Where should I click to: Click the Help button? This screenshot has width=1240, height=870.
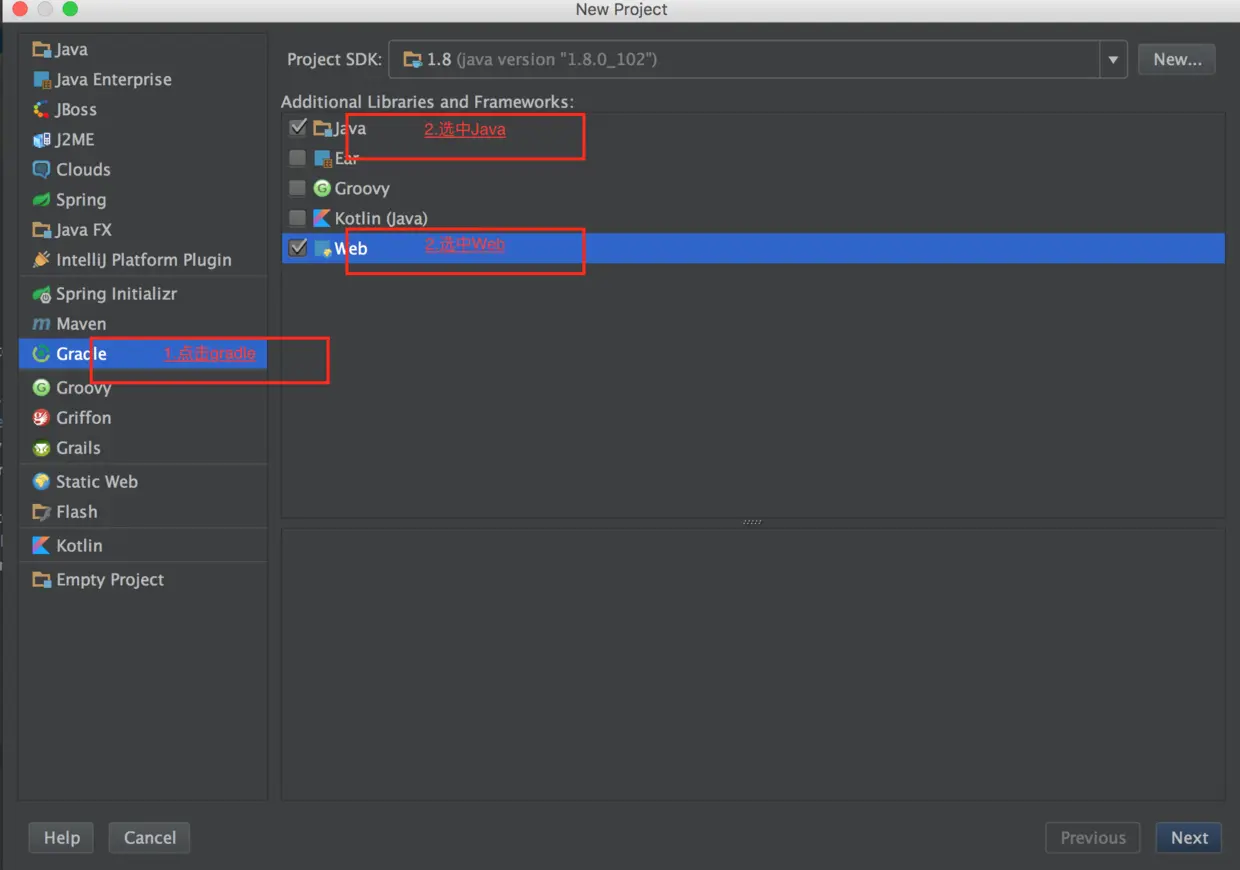[x=62, y=838]
